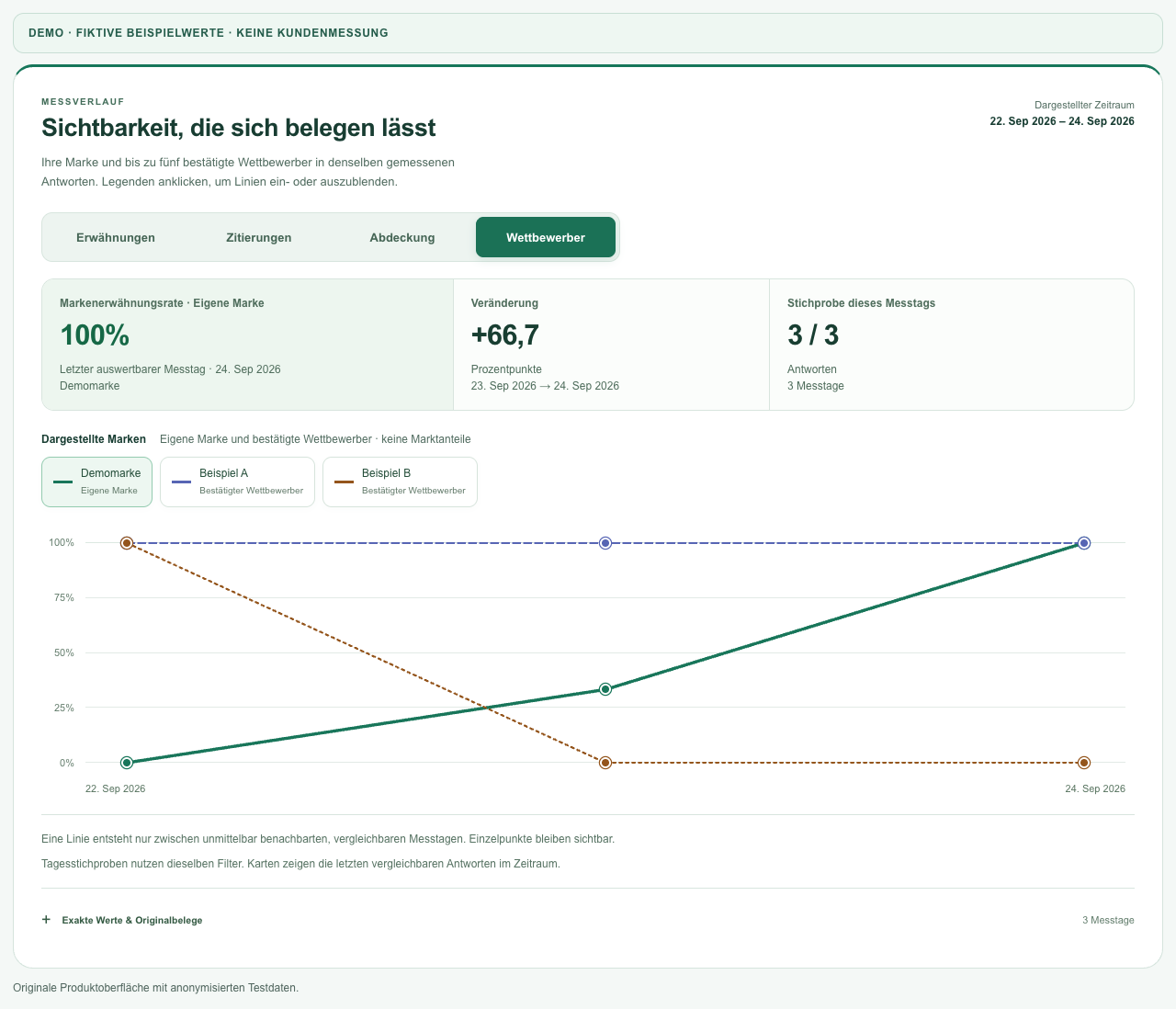Viewport: 1176px width, 1009px height.
Task: Select the Abdeckung tab
Action: click(x=402, y=237)
